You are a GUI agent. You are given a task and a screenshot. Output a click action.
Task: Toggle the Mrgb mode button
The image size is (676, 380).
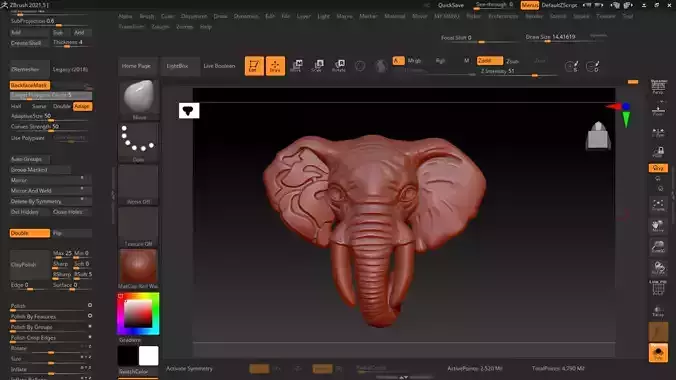tap(414, 61)
